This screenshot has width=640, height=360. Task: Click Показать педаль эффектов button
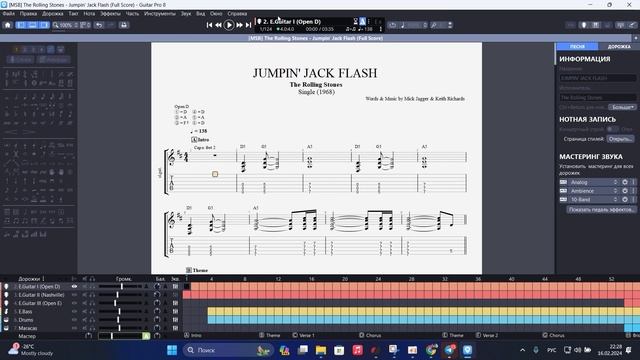pyautogui.click(x=601, y=209)
